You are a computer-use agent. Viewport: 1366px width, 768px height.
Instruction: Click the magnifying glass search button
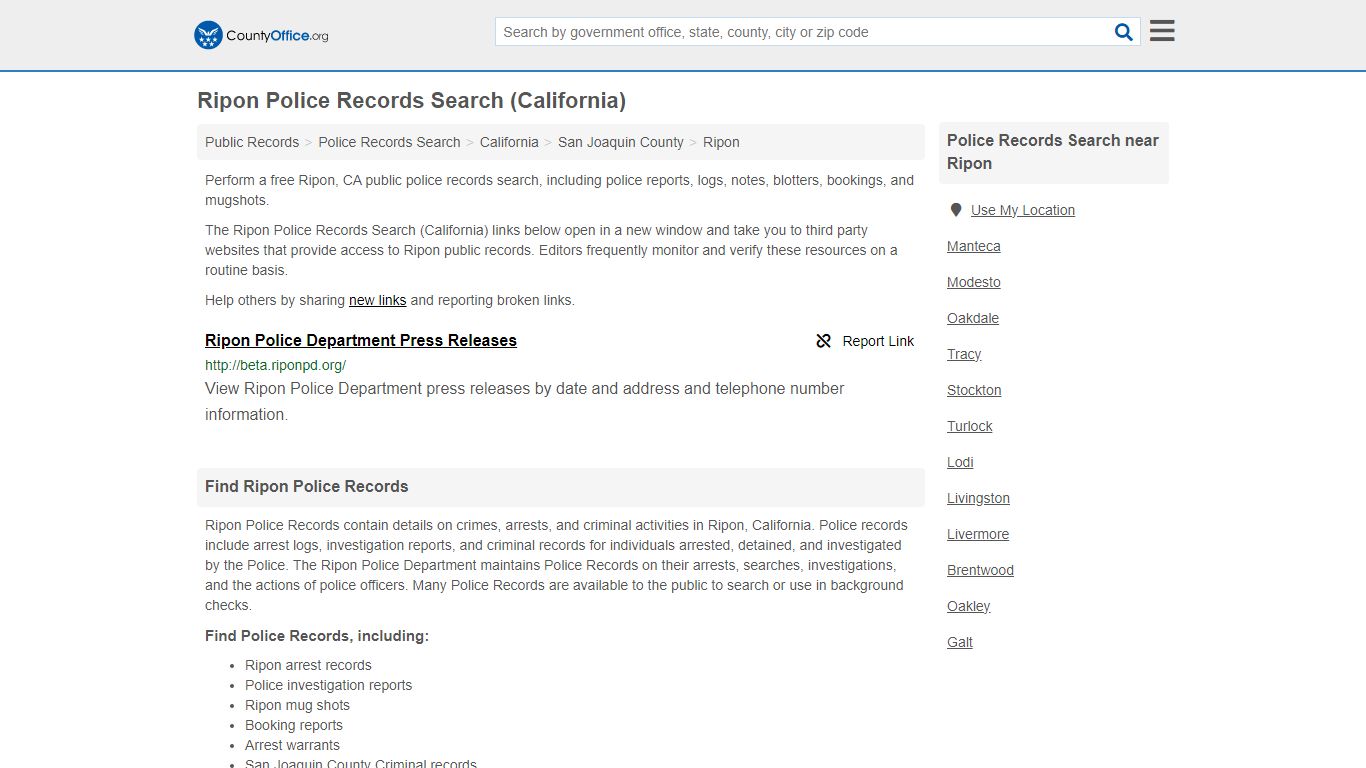coord(1124,32)
